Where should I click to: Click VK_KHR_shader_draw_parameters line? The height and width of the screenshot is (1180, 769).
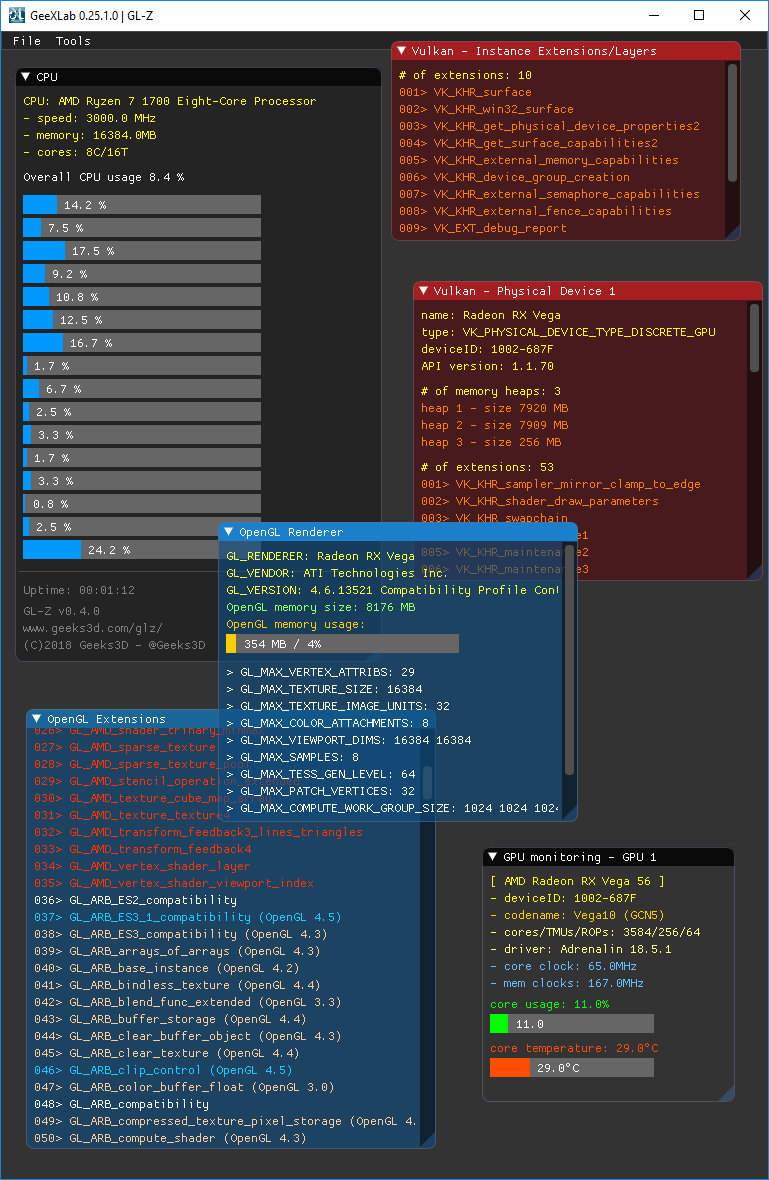(x=540, y=501)
